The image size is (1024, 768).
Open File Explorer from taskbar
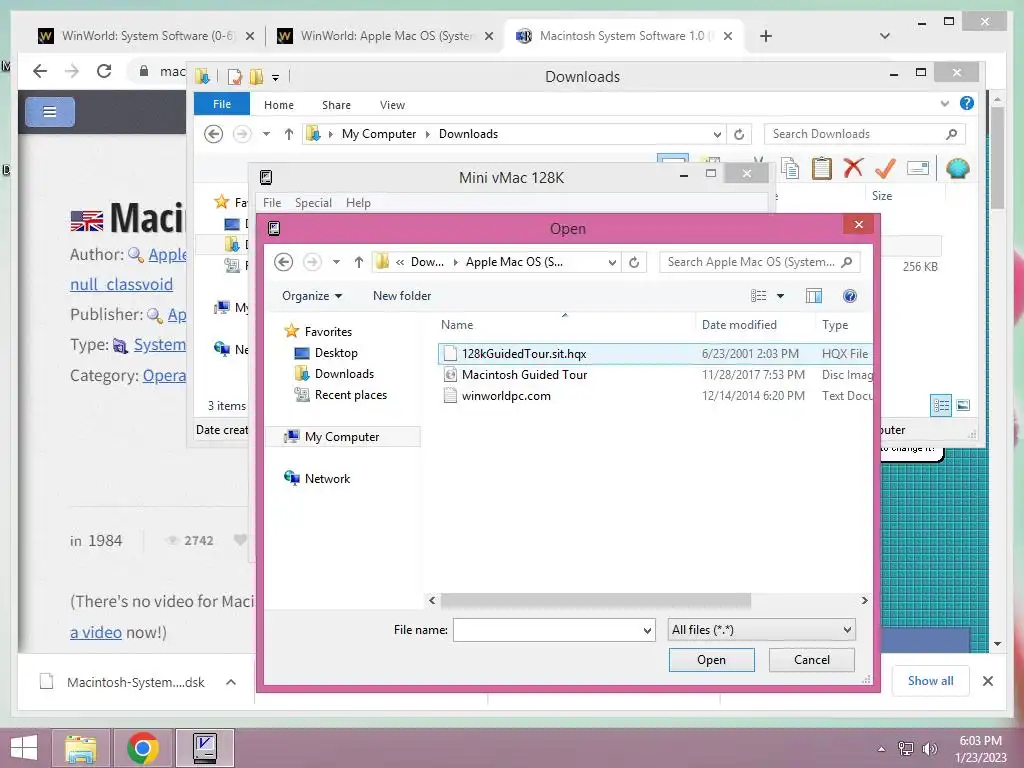tap(80, 748)
